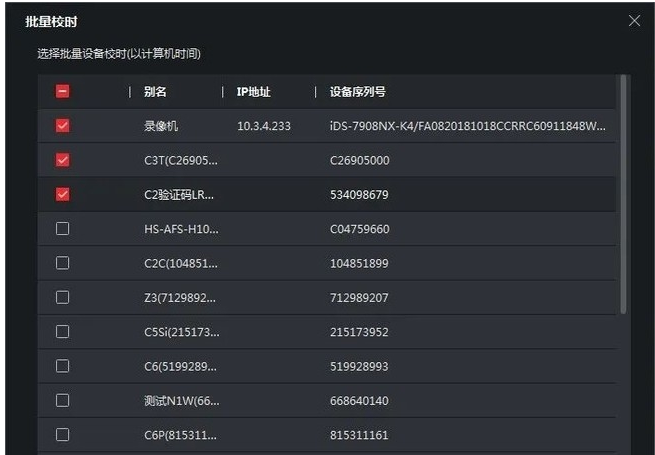Check the C2C(104851 device checkbox
This screenshot has height=455, width=655.
63,263
